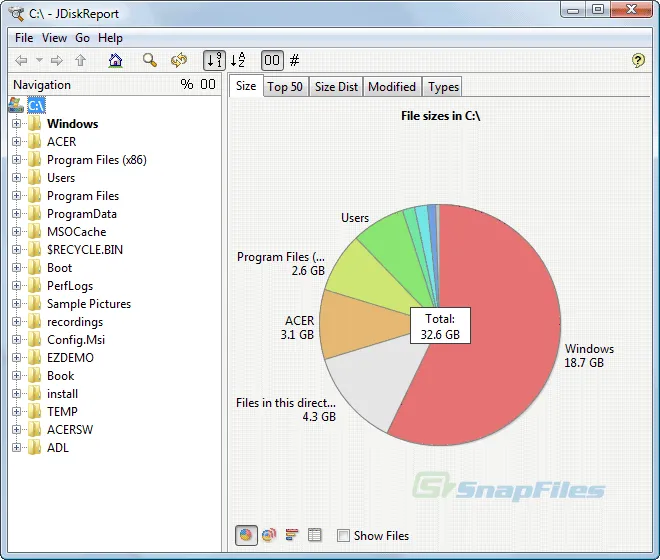660x560 pixels.
Task: Go up one directory level
Action: (x=80, y=61)
